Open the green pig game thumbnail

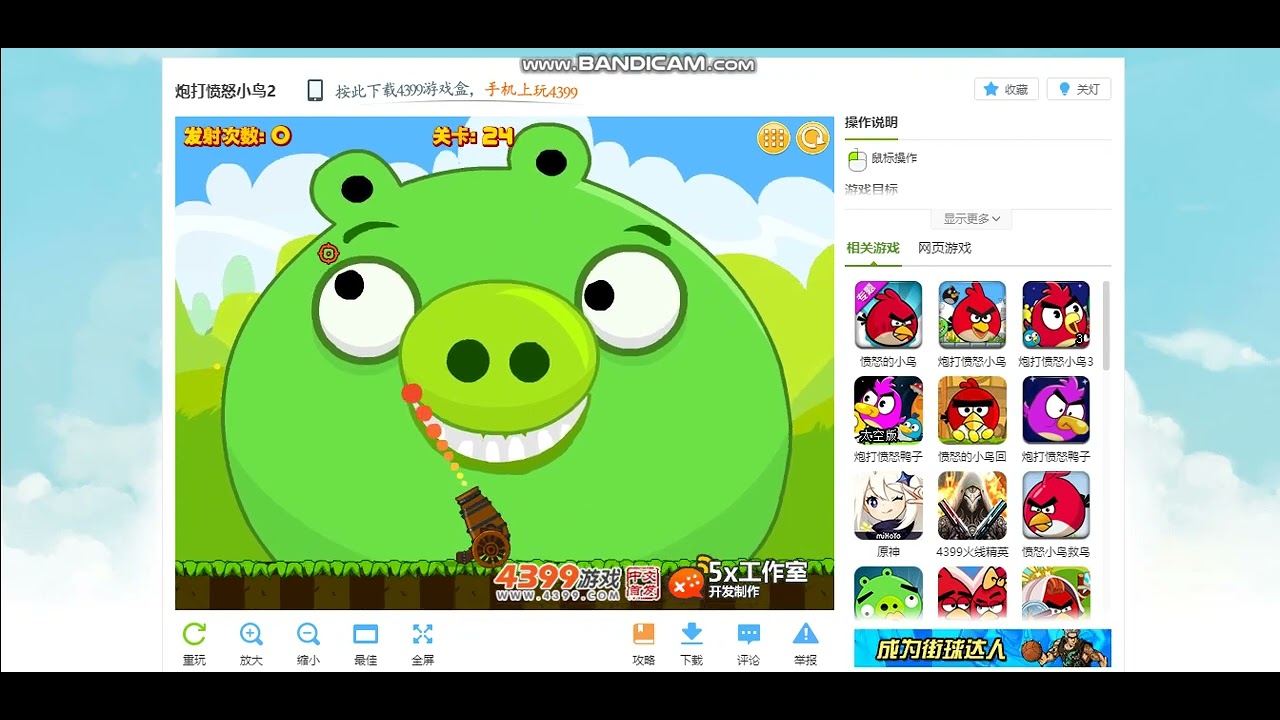point(888,593)
